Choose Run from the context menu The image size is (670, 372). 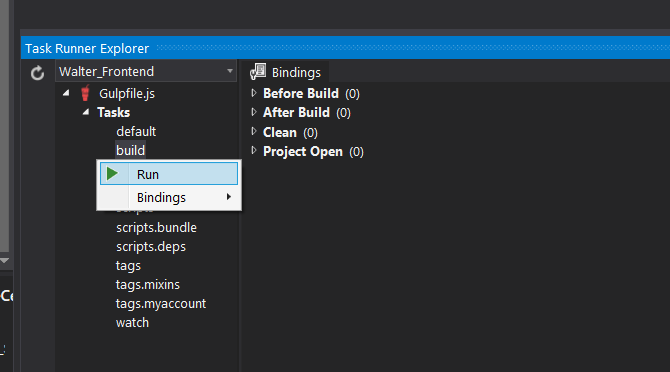[x=169, y=173]
